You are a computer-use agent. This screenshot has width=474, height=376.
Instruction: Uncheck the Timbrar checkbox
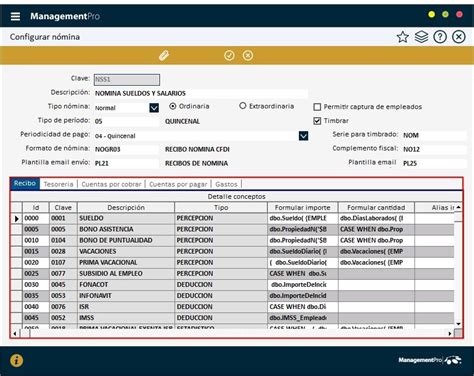pyautogui.click(x=317, y=121)
